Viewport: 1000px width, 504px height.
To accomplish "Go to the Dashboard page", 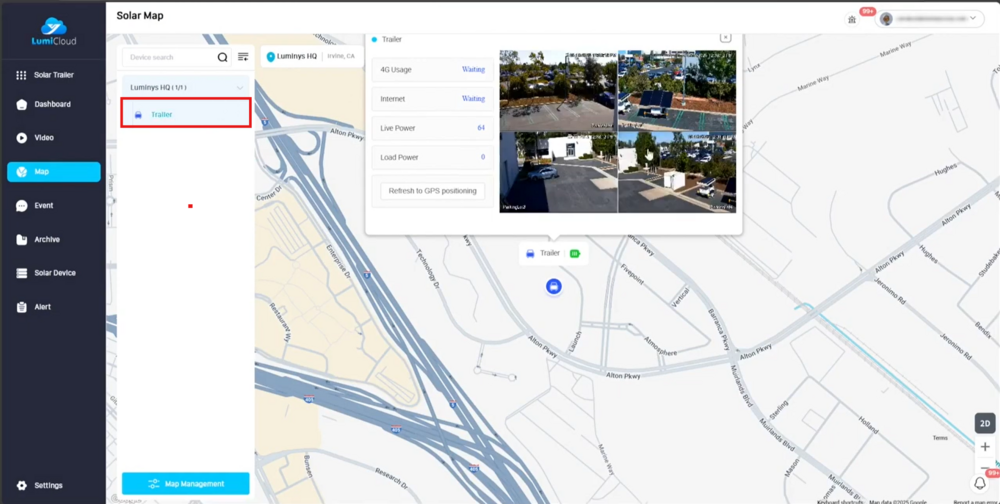I will [x=52, y=104].
